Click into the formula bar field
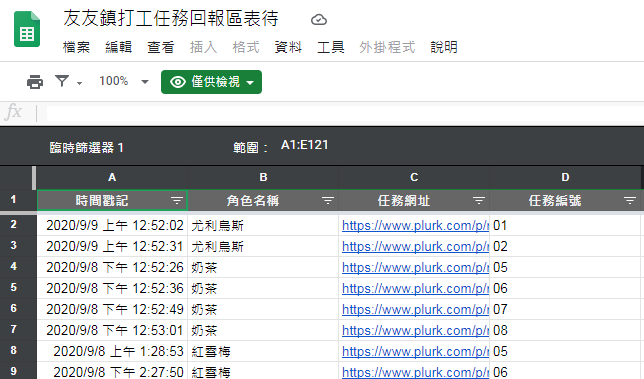The image size is (644, 379). coord(345,113)
